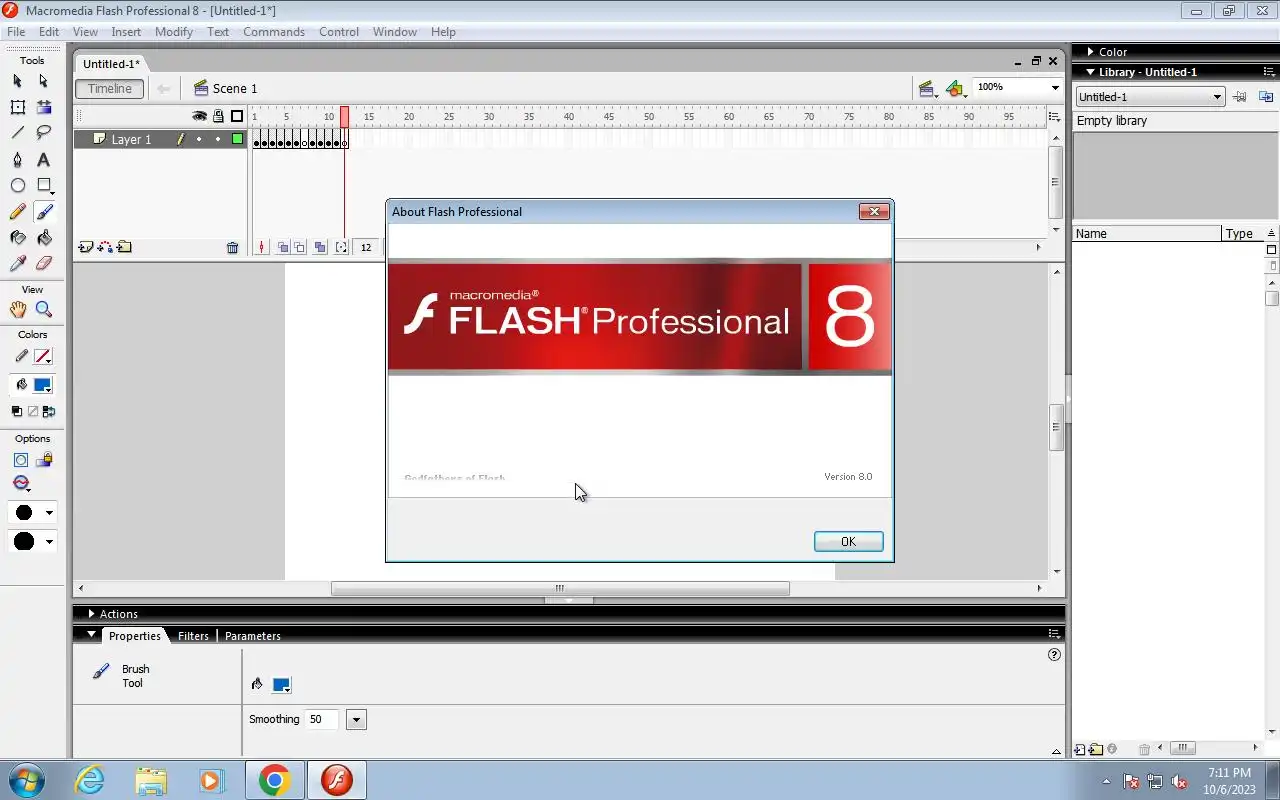This screenshot has height=800, width=1280.
Task: Open the Edit Symbols dropdown
Action: [x=956, y=89]
